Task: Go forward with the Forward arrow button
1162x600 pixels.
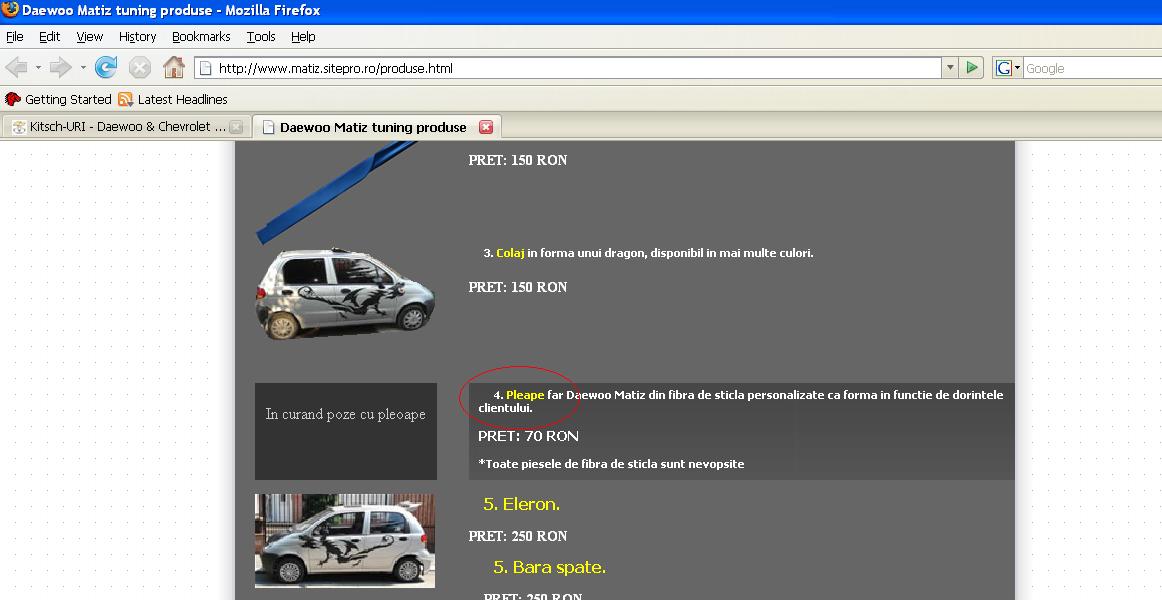Action: 60,68
